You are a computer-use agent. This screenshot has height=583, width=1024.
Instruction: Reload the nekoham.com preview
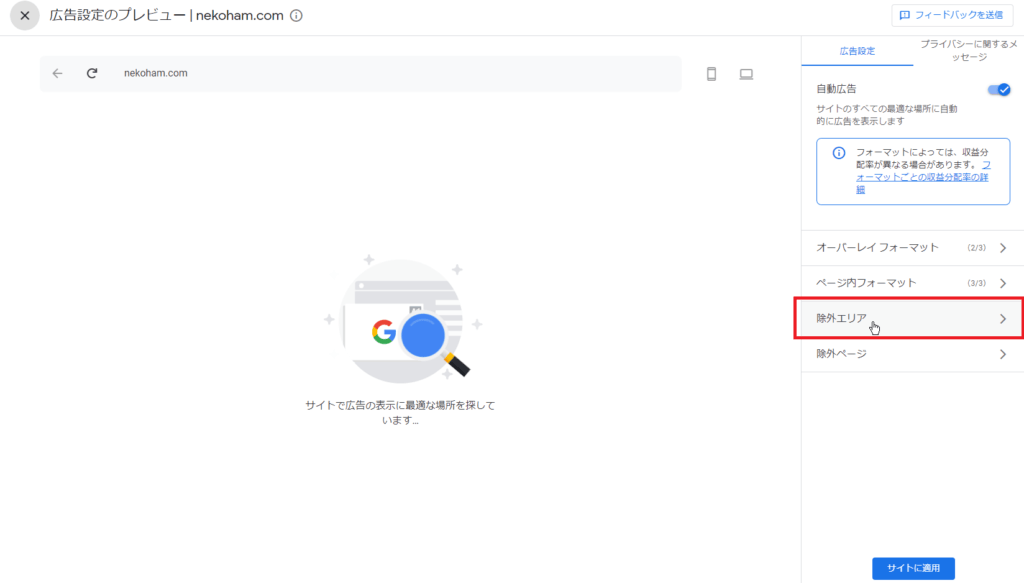click(x=92, y=73)
